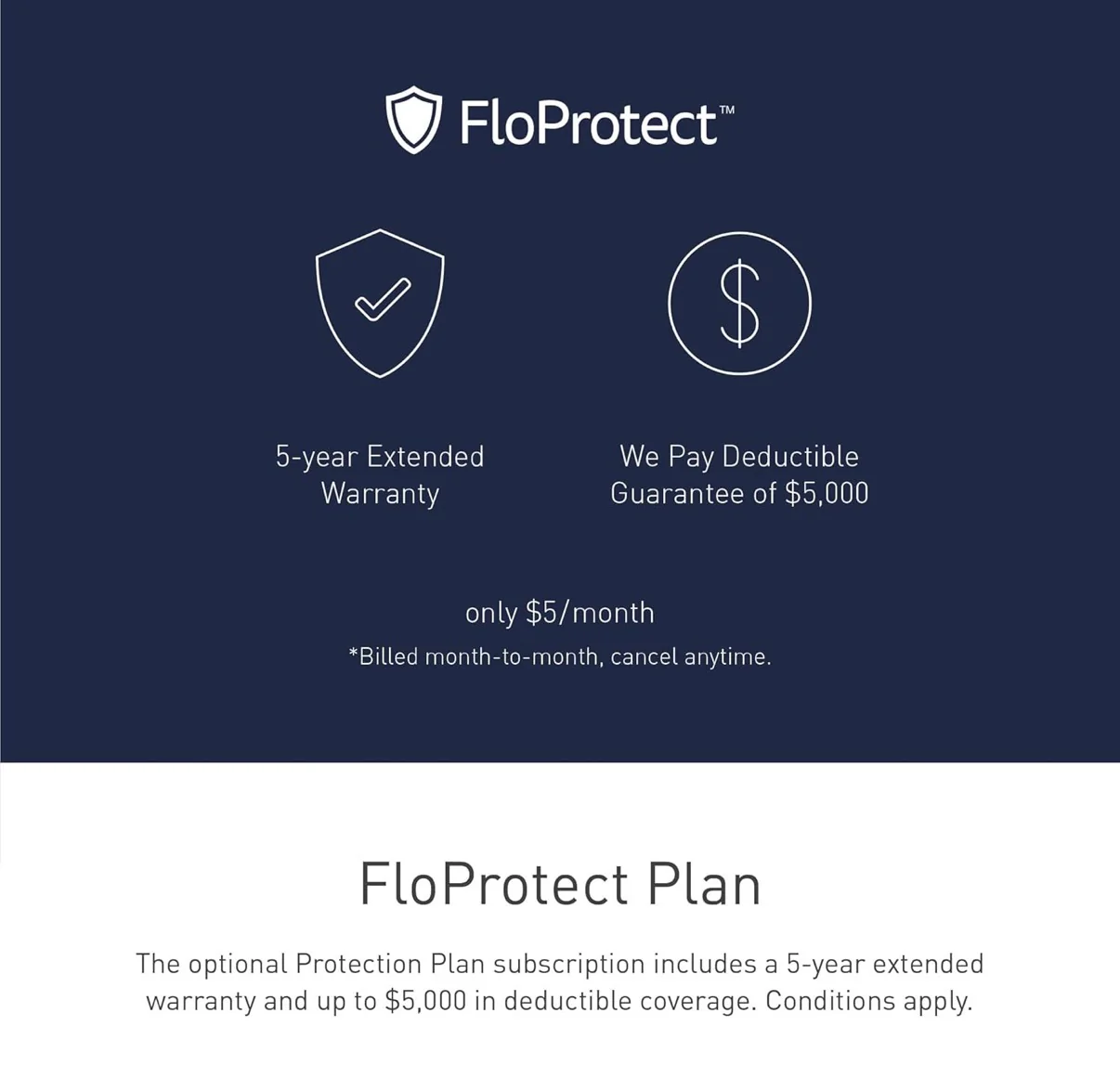Click the 5-year Extended Warranty label
Viewport: 1120px width, 1078px height.
point(380,474)
